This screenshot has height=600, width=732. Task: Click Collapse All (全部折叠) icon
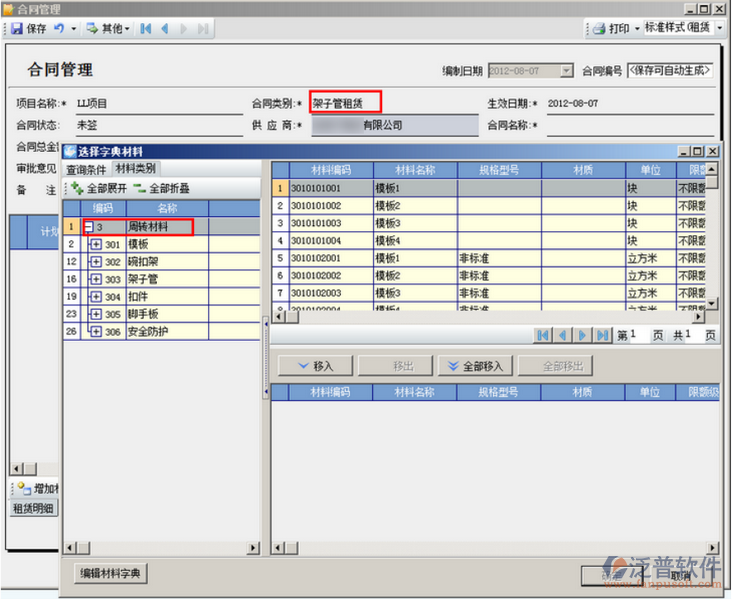tap(140, 188)
